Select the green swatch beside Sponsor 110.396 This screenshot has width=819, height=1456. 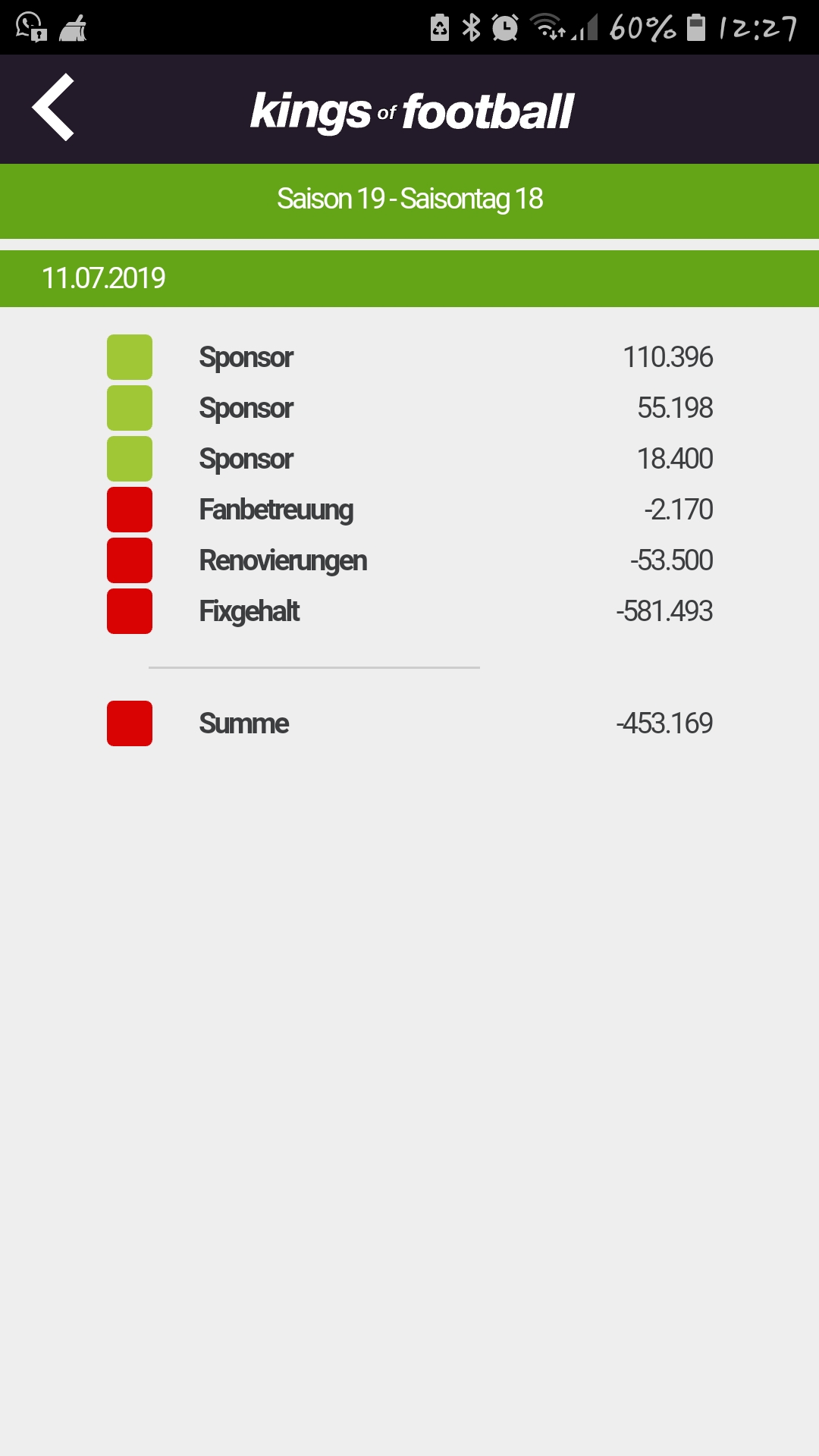130,357
